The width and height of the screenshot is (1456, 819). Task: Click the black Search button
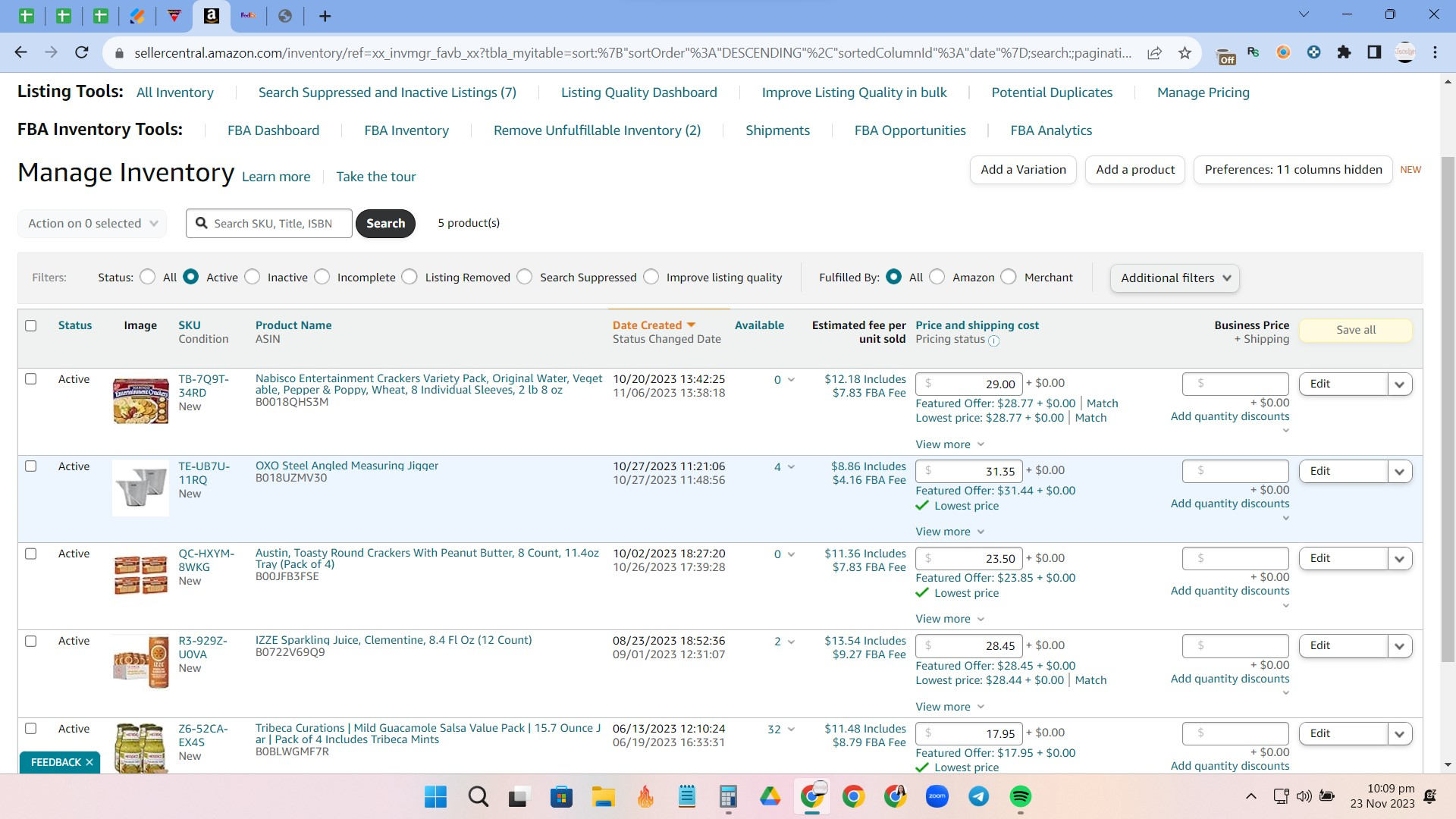[x=385, y=223]
